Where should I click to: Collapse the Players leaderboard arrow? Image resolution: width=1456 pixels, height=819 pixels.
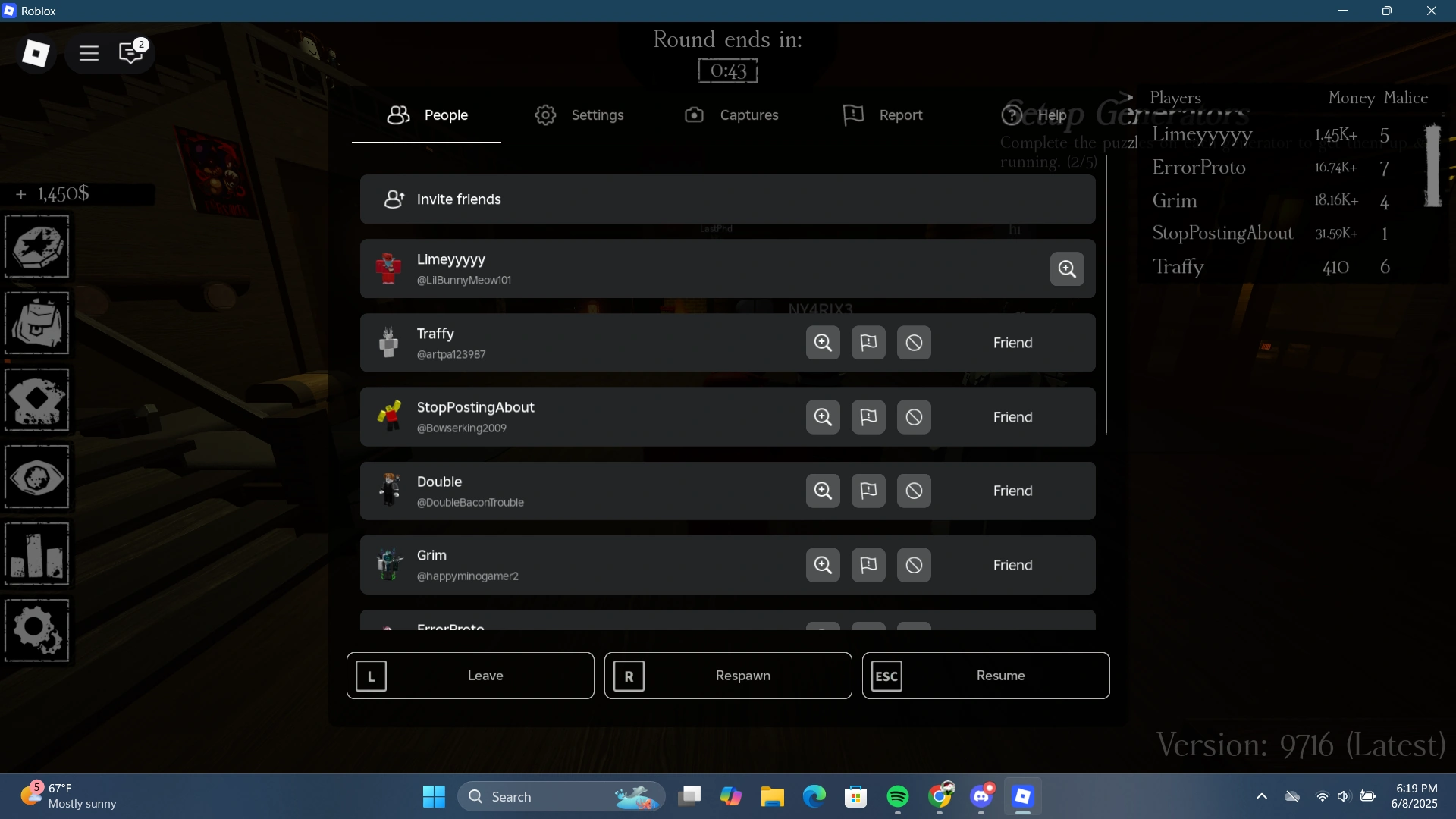(x=1128, y=97)
